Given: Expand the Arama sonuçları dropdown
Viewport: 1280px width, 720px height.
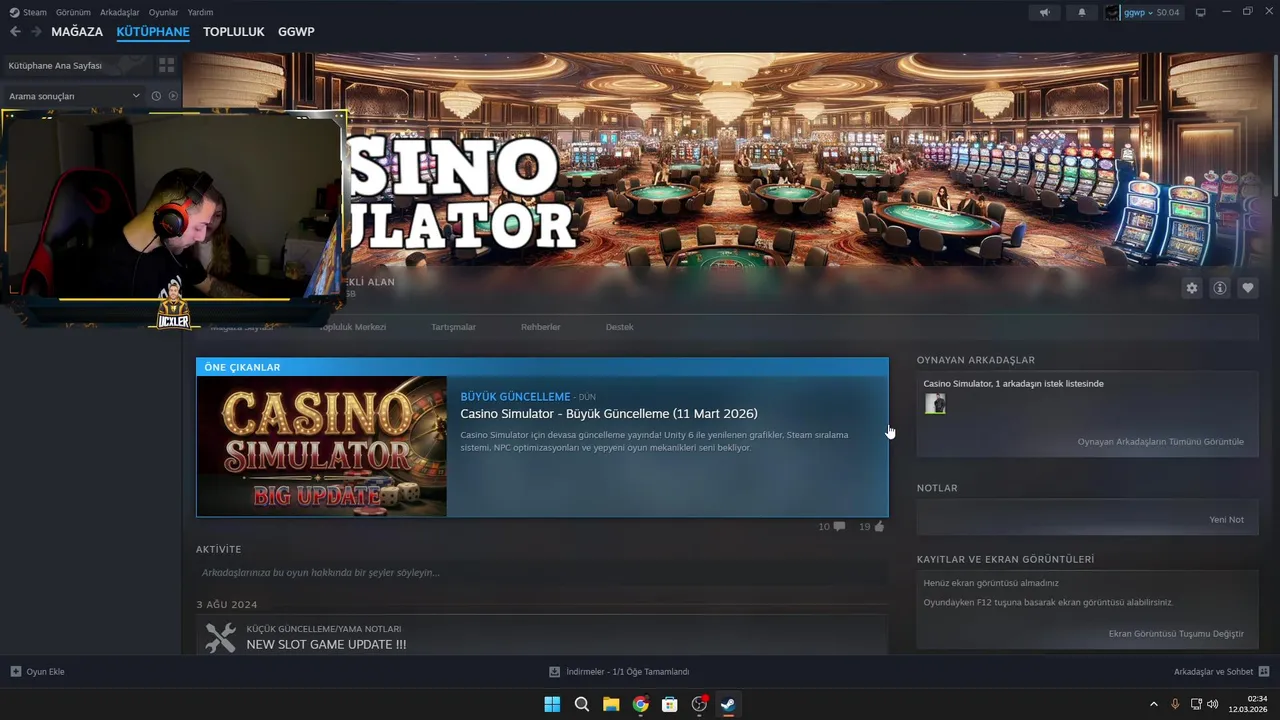Looking at the screenshot, I should pos(136,96).
